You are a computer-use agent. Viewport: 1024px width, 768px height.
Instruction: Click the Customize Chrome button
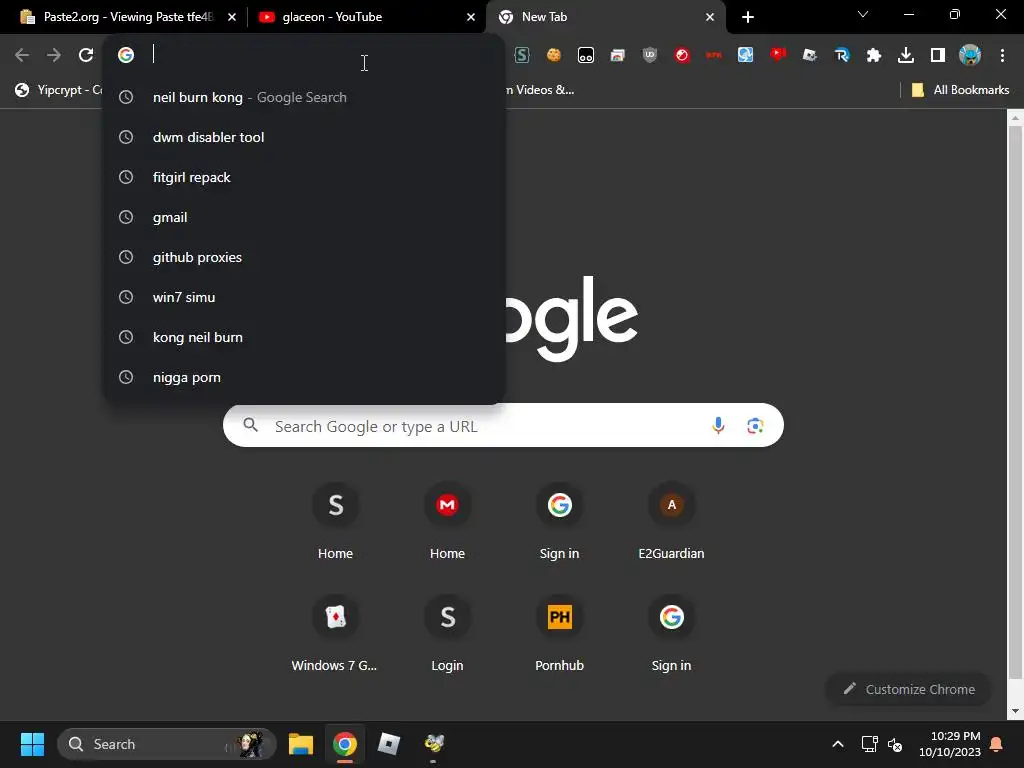(x=908, y=689)
